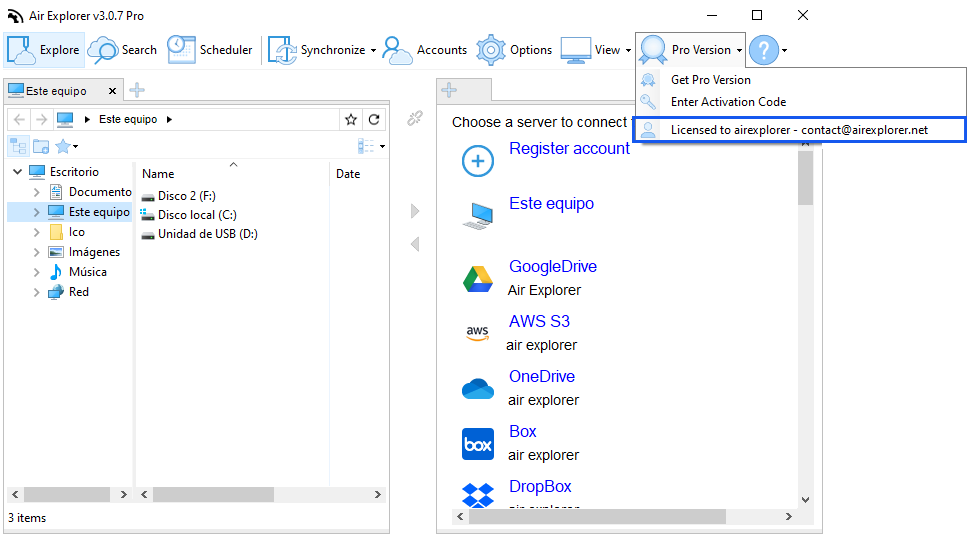Click the Box logo icon
975x537 pixels.
pos(478,444)
